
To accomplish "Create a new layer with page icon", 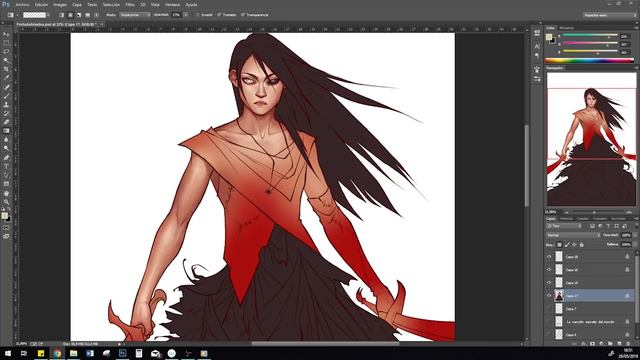I will 619,344.
